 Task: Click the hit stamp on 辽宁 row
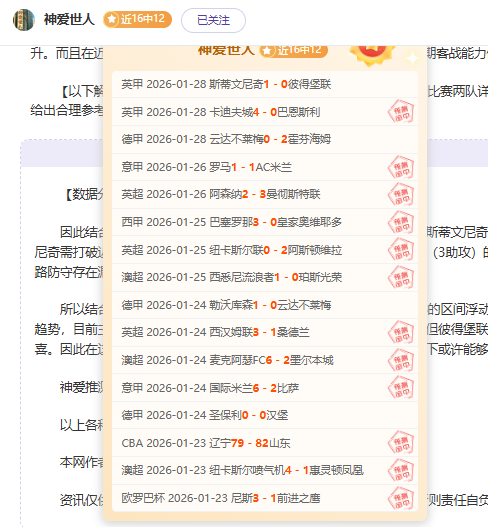click(x=401, y=443)
